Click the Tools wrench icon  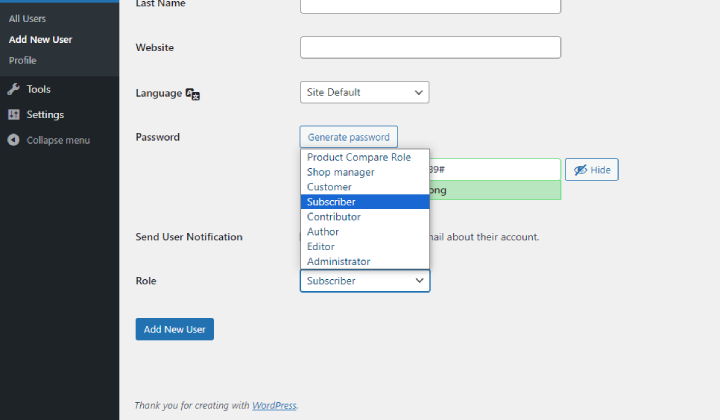tap(13, 89)
